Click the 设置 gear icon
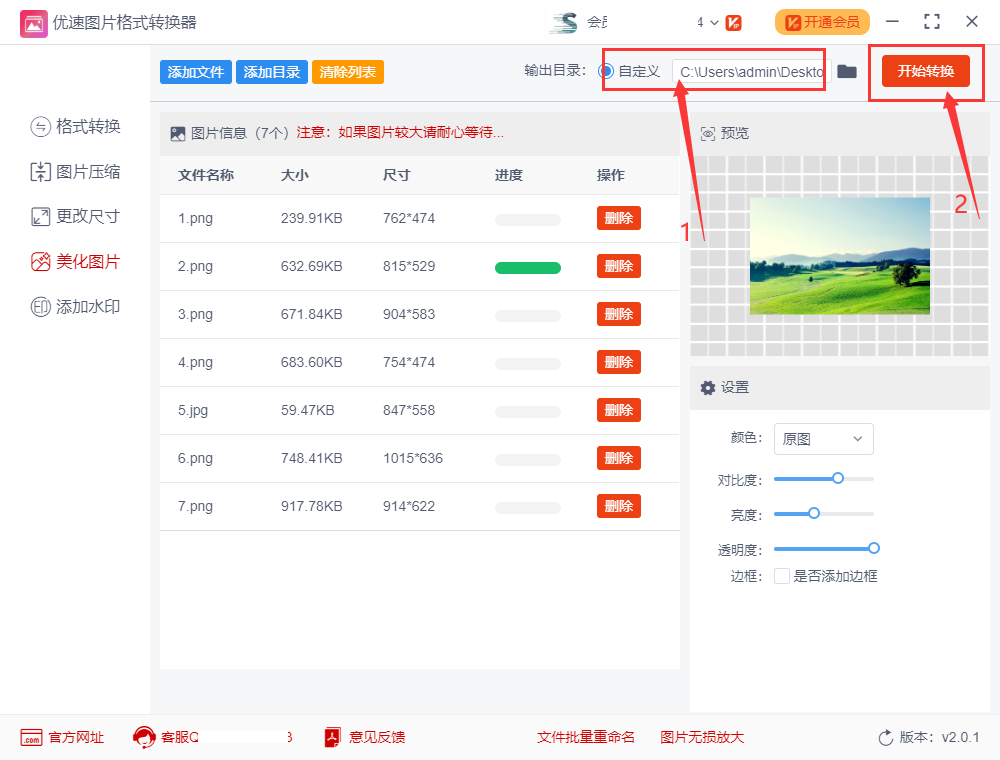The width and height of the screenshot is (1000, 760). 708,387
